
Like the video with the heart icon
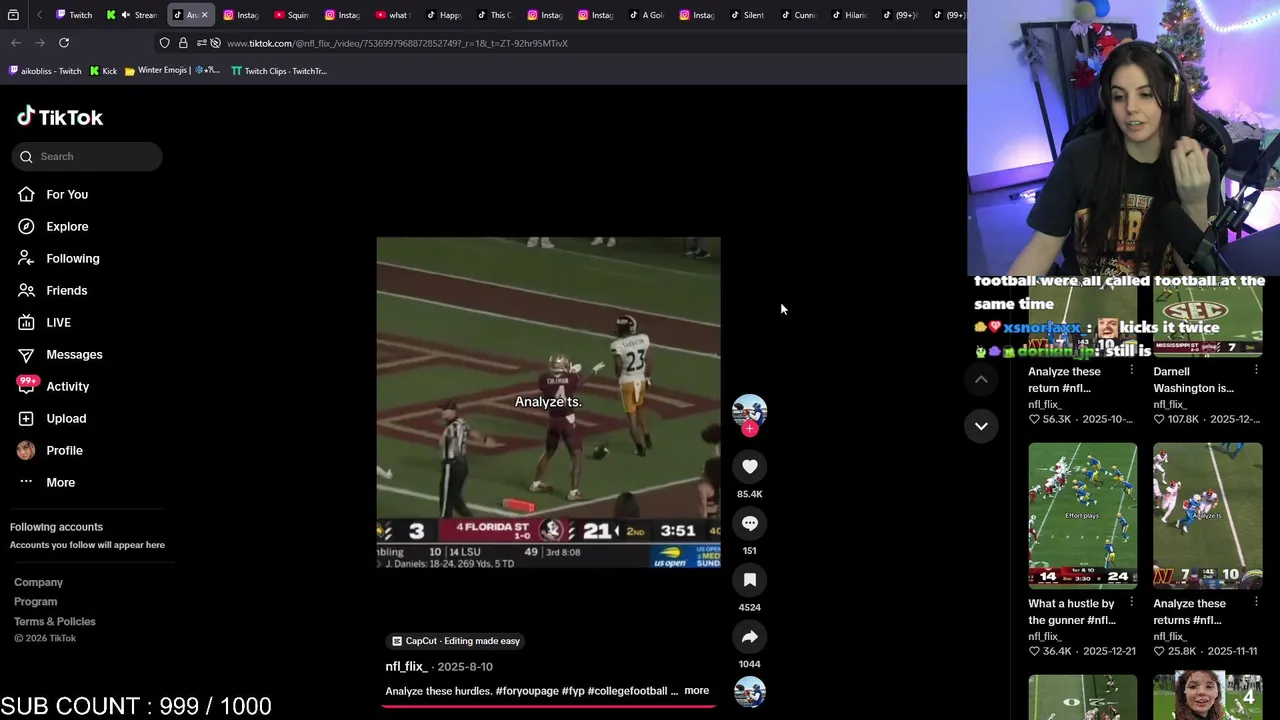coord(749,466)
